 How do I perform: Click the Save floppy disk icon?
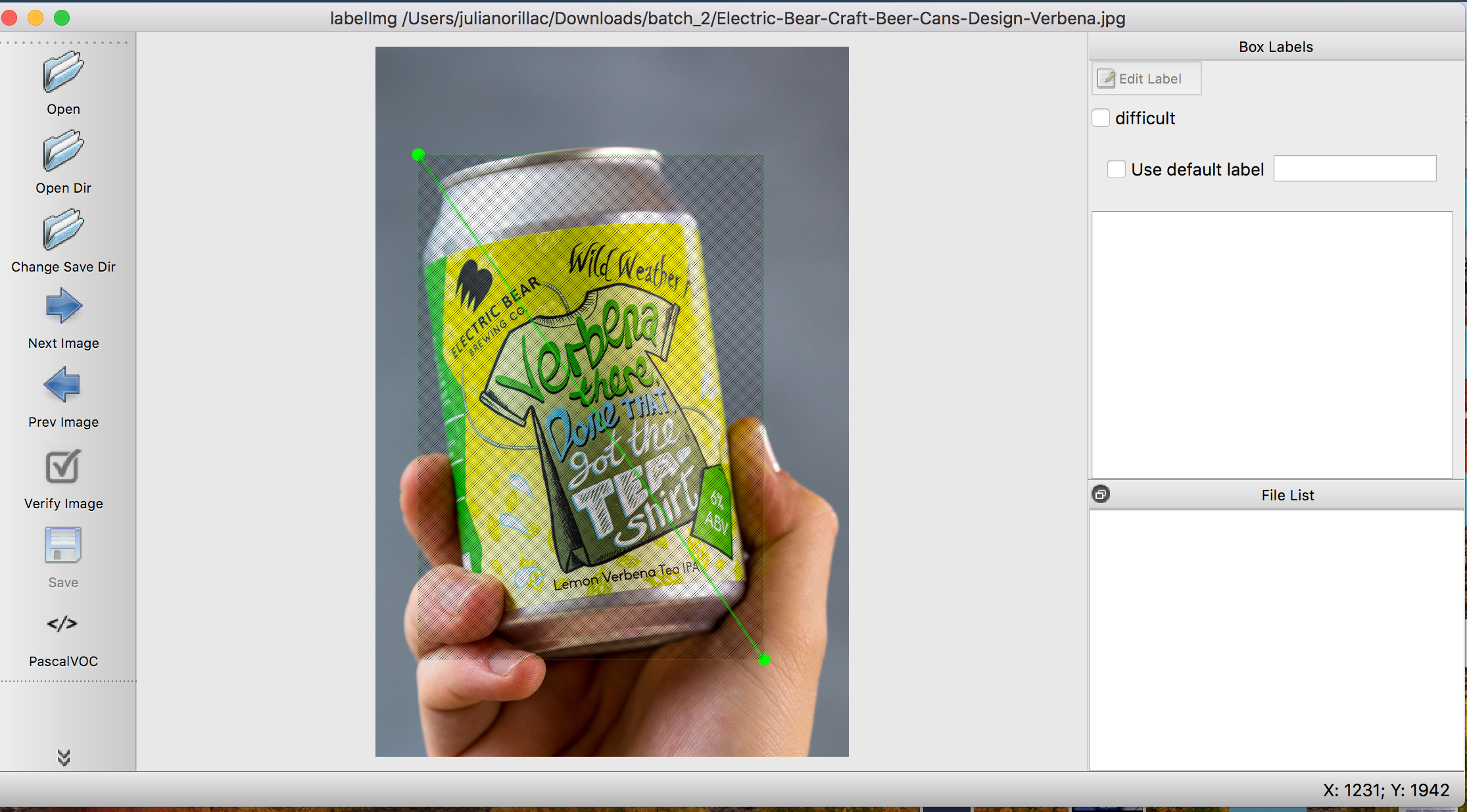click(63, 546)
